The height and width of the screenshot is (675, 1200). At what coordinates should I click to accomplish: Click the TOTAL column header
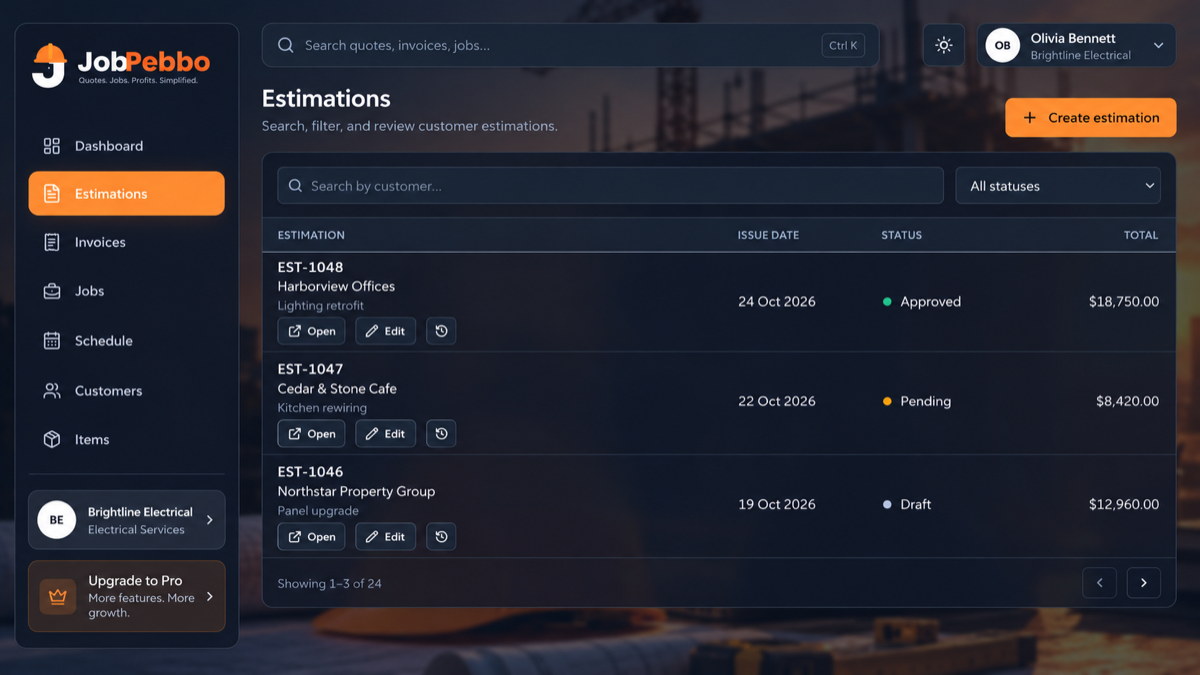pos(1141,235)
